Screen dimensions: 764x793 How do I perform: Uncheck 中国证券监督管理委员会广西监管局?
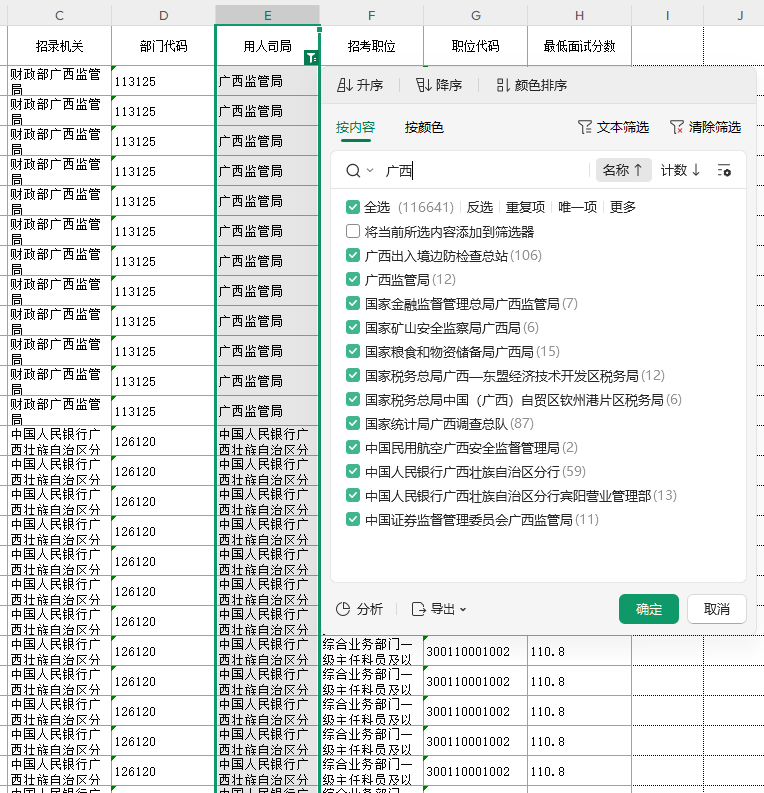(352, 519)
